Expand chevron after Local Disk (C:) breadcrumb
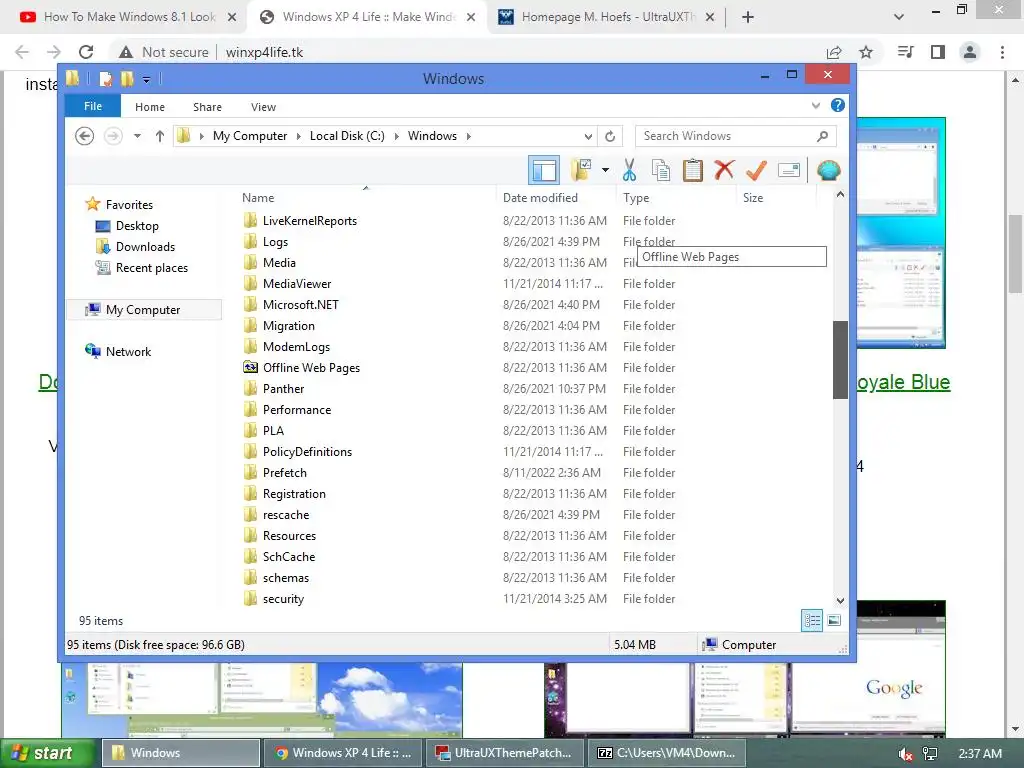1024x768 pixels. 396,136
